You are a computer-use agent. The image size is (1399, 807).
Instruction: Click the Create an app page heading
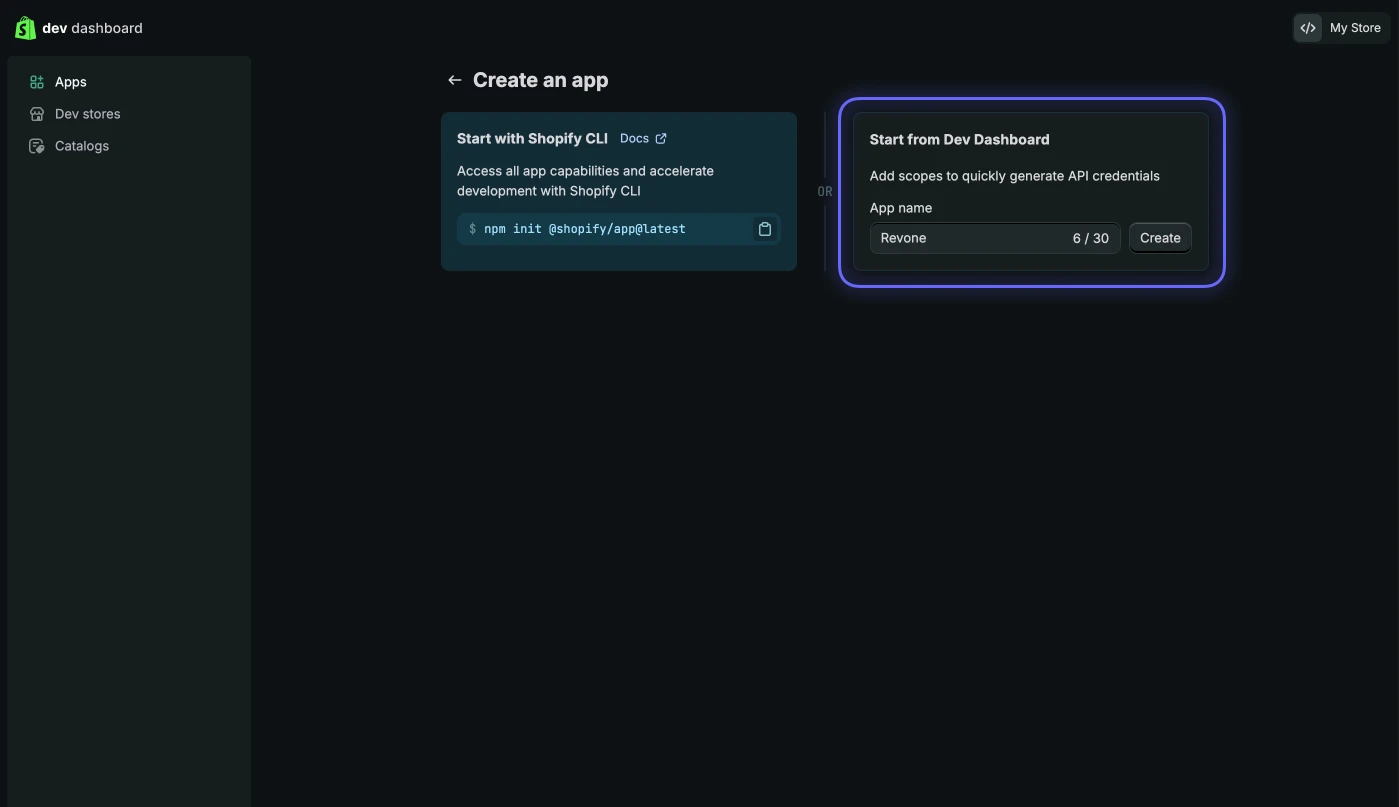tap(540, 80)
